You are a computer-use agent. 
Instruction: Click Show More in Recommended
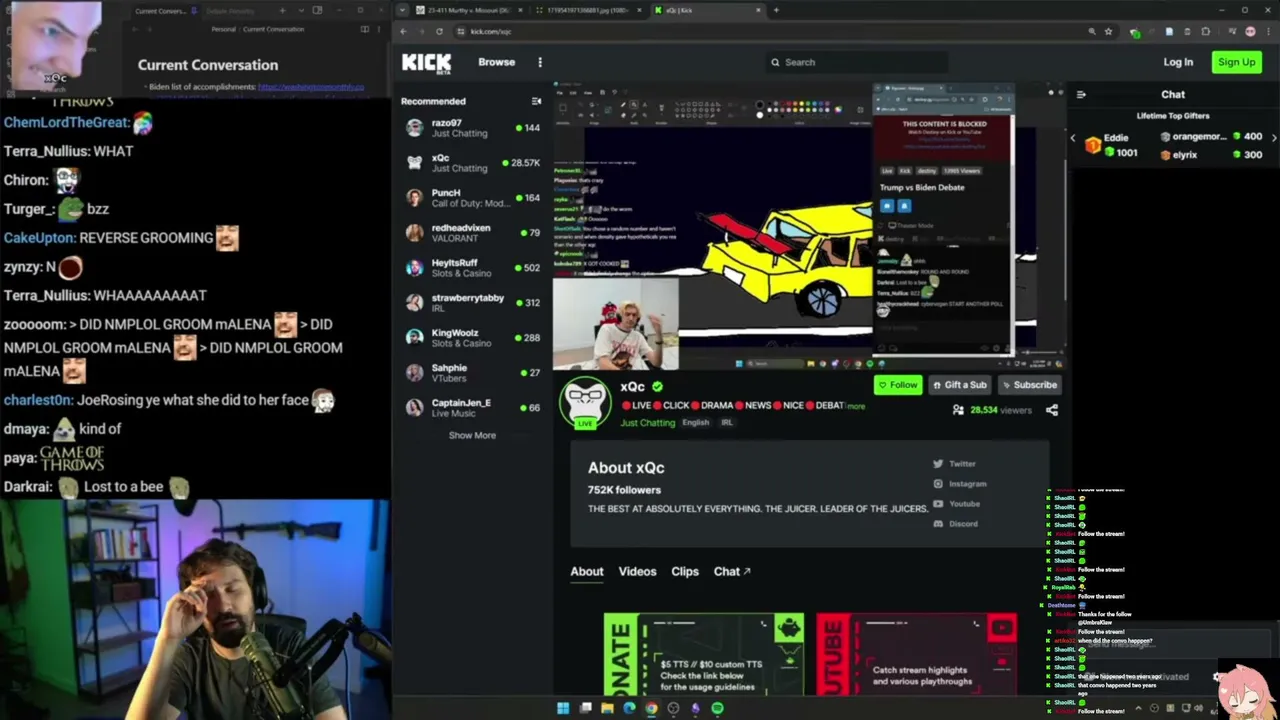tap(472, 435)
